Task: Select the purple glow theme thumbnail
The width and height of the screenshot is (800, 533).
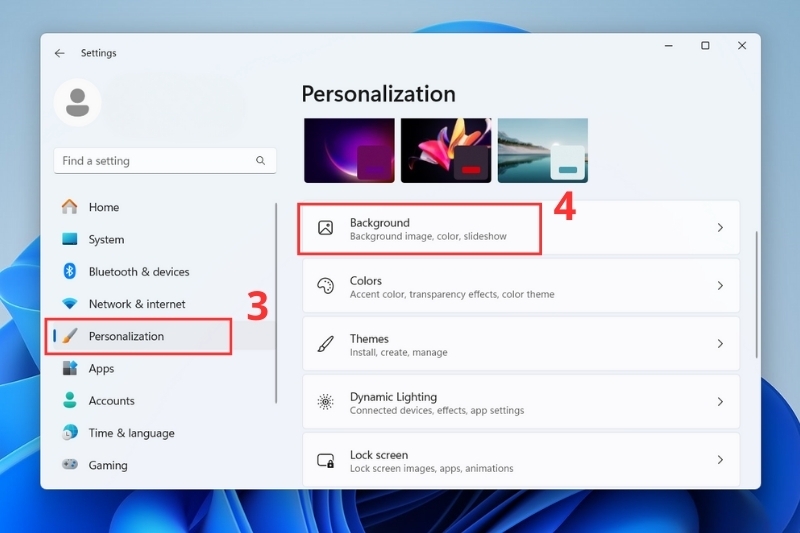Action: click(349, 150)
